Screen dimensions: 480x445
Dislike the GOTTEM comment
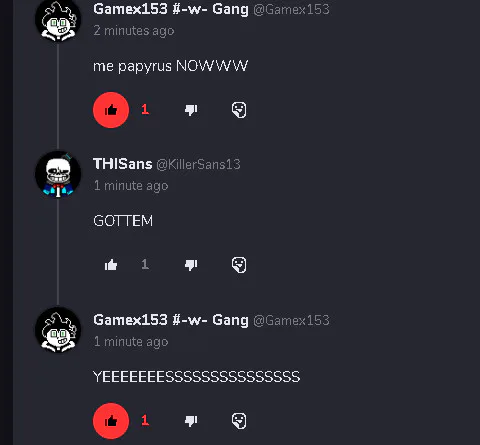tap(191, 265)
